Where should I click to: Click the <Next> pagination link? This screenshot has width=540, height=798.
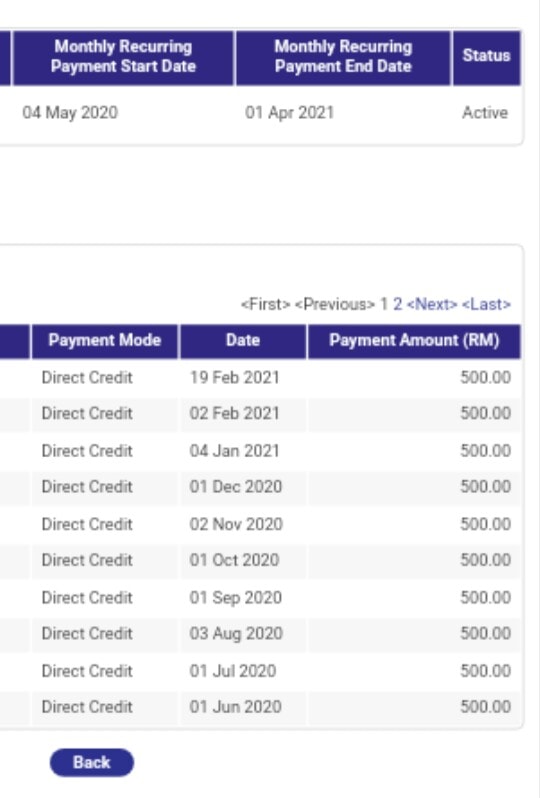point(432,304)
